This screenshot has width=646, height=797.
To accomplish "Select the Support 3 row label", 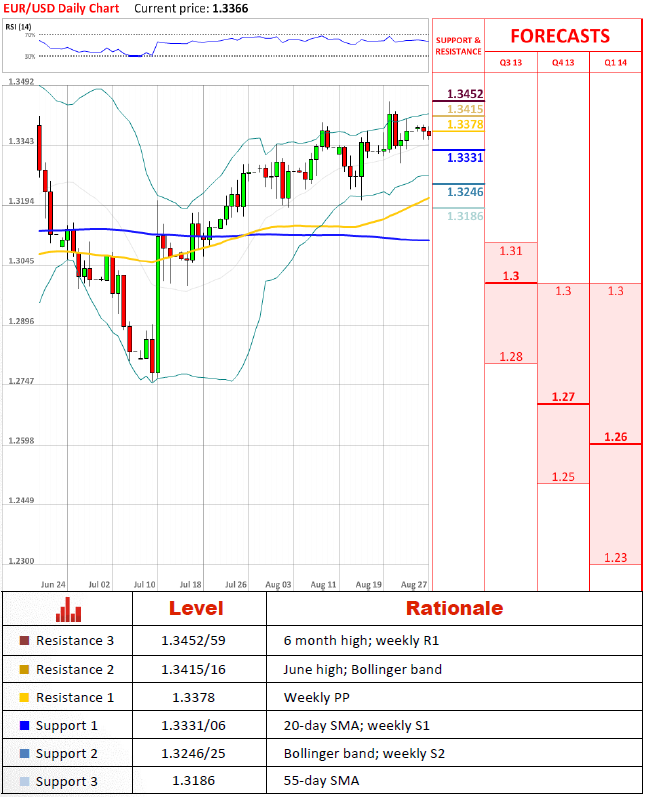I will pyautogui.click(x=67, y=782).
